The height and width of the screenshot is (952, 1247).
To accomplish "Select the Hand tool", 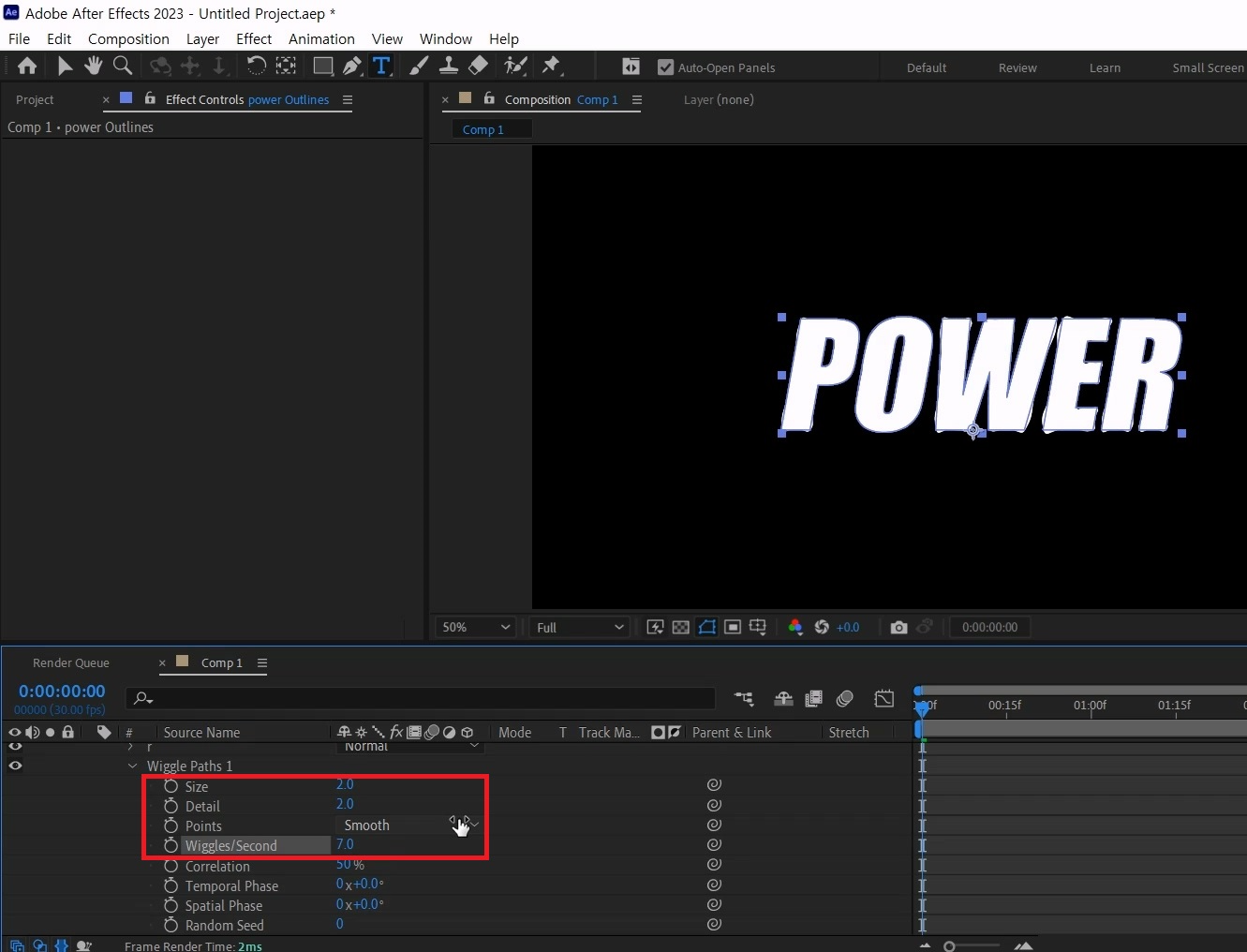I will click(x=93, y=67).
